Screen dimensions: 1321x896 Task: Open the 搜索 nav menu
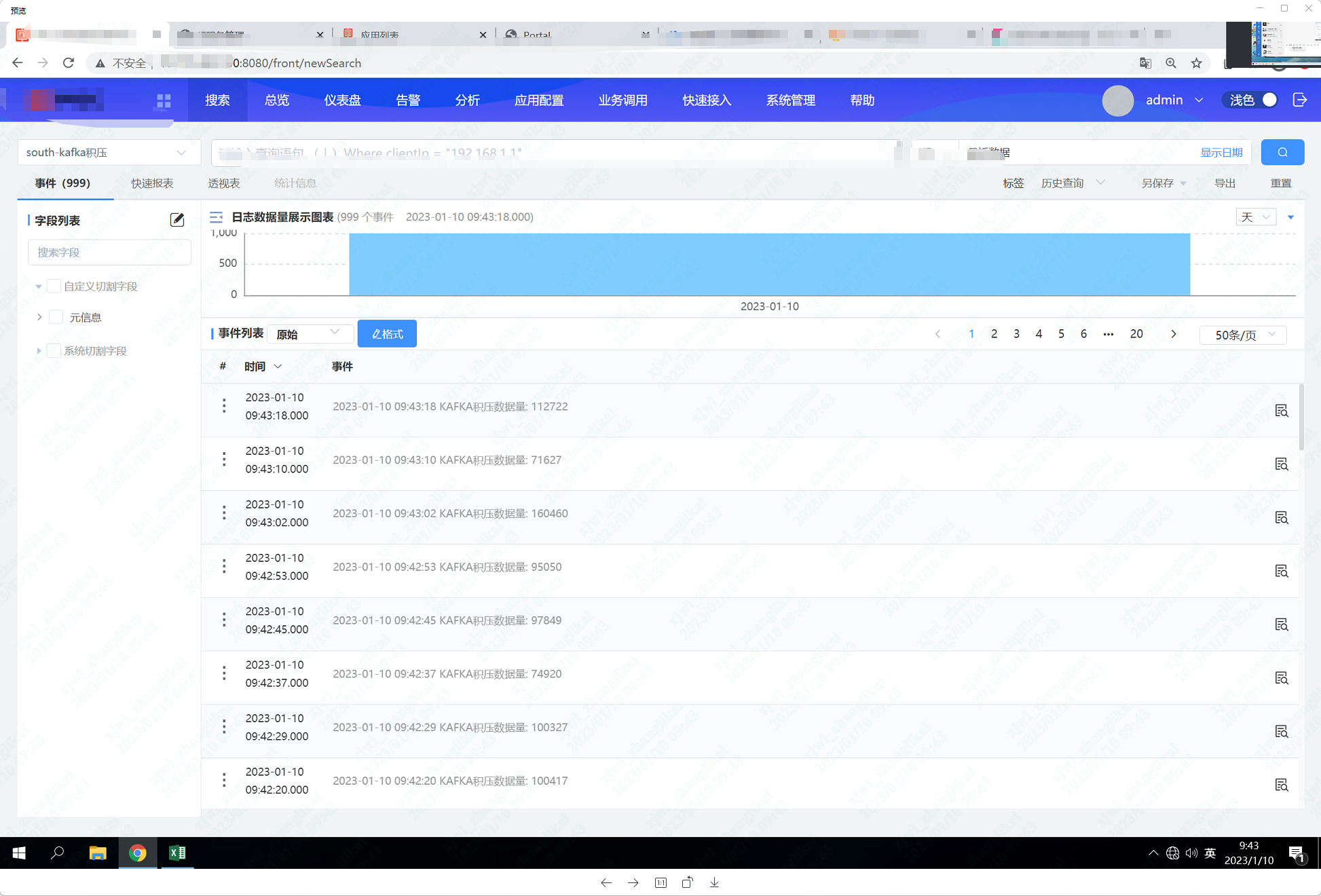click(217, 100)
